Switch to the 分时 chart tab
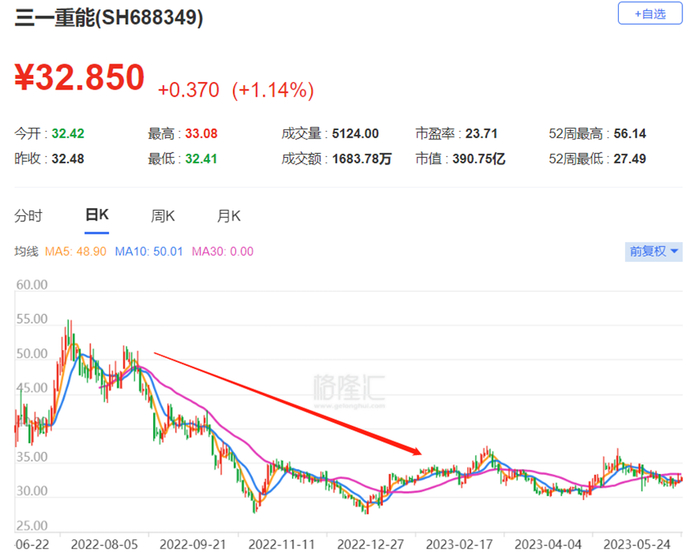The width and height of the screenshot is (700, 556). click(x=28, y=216)
